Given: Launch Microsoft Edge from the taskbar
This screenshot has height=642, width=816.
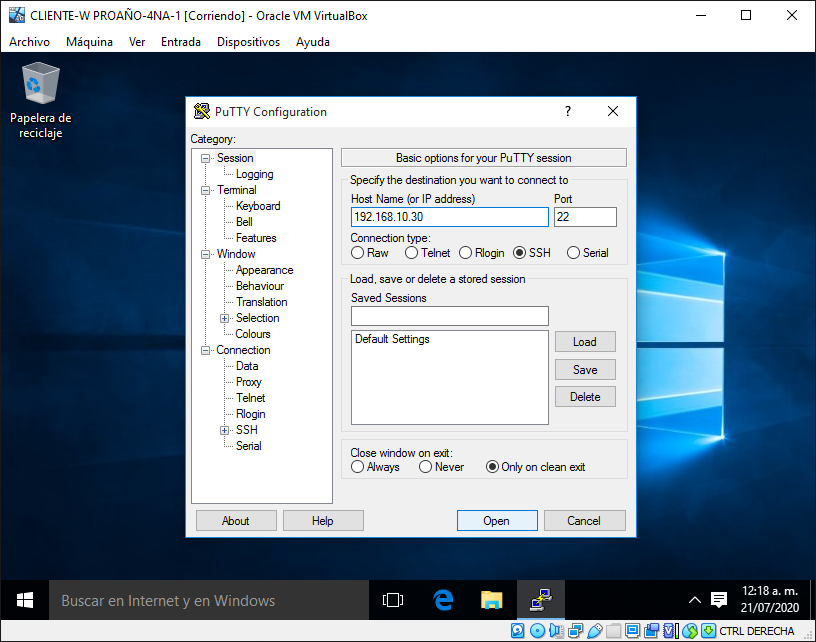Looking at the screenshot, I should pos(443,600).
